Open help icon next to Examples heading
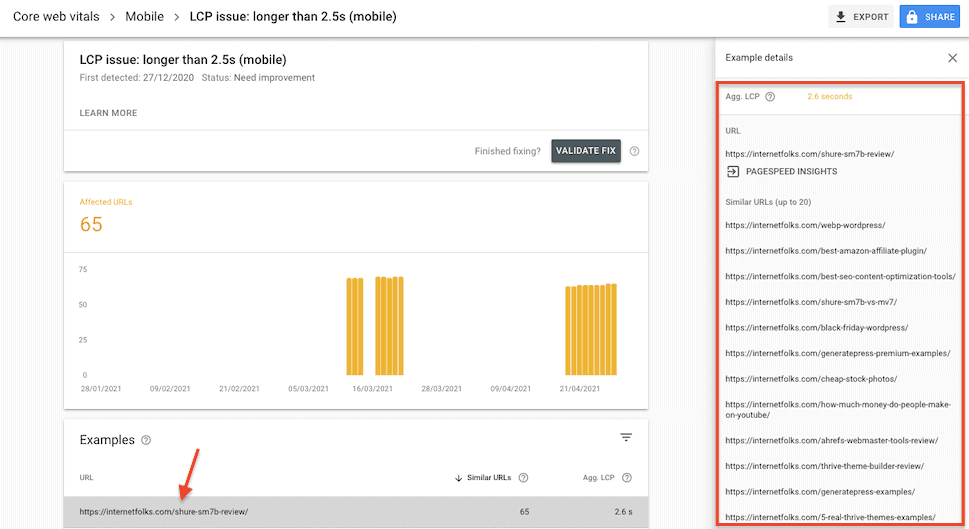The width and height of the screenshot is (969, 529). click(146, 440)
